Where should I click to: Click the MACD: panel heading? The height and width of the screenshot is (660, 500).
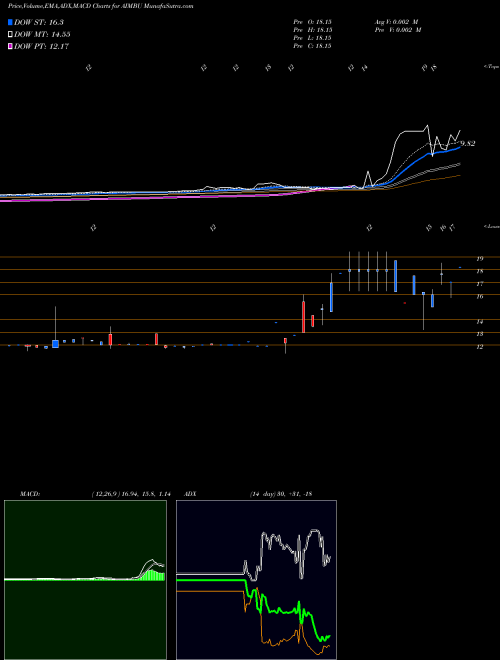[x=29, y=494]
